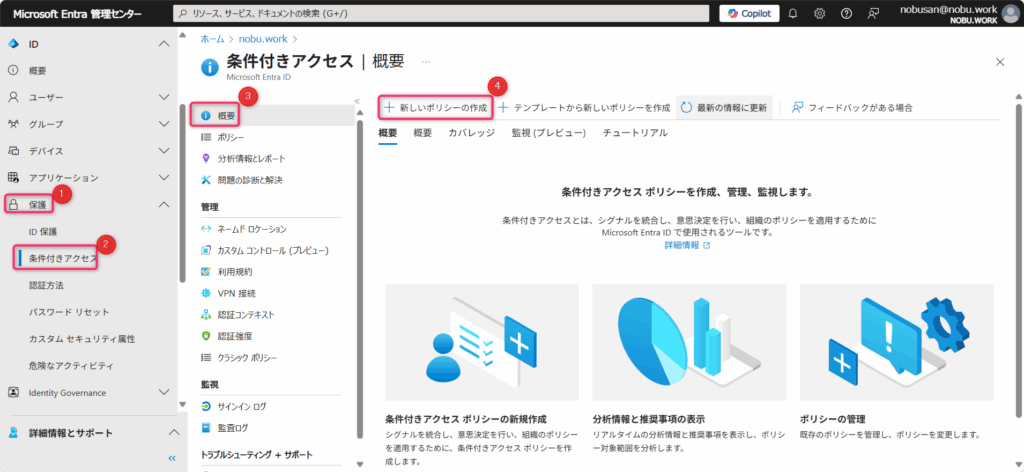Screen dimensions: 1024x472
Task: Open the more options ellipsis by title
Action: pyautogui.click(x=426, y=62)
